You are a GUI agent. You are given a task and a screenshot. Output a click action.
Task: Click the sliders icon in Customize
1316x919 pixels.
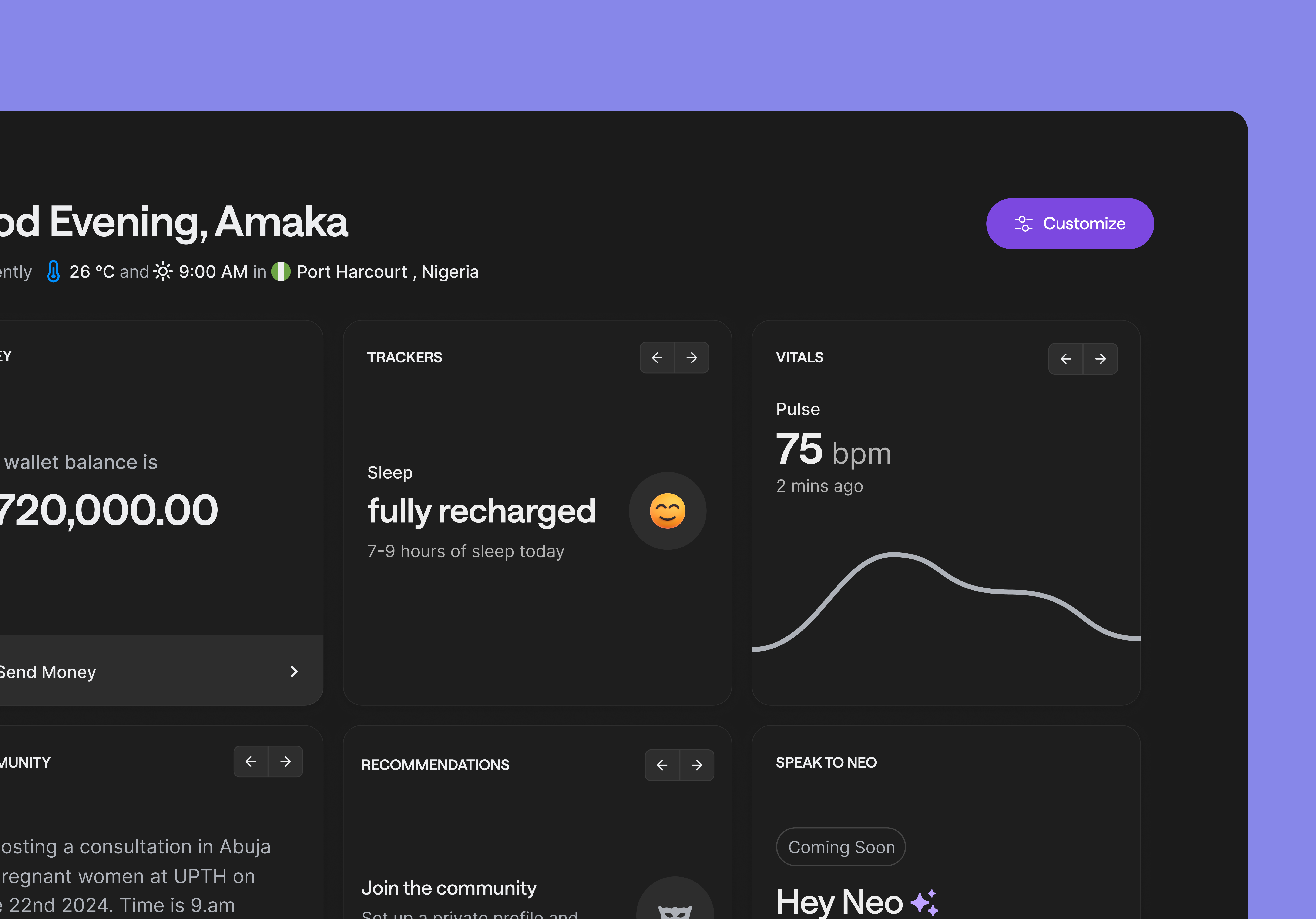(x=1023, y=224)
